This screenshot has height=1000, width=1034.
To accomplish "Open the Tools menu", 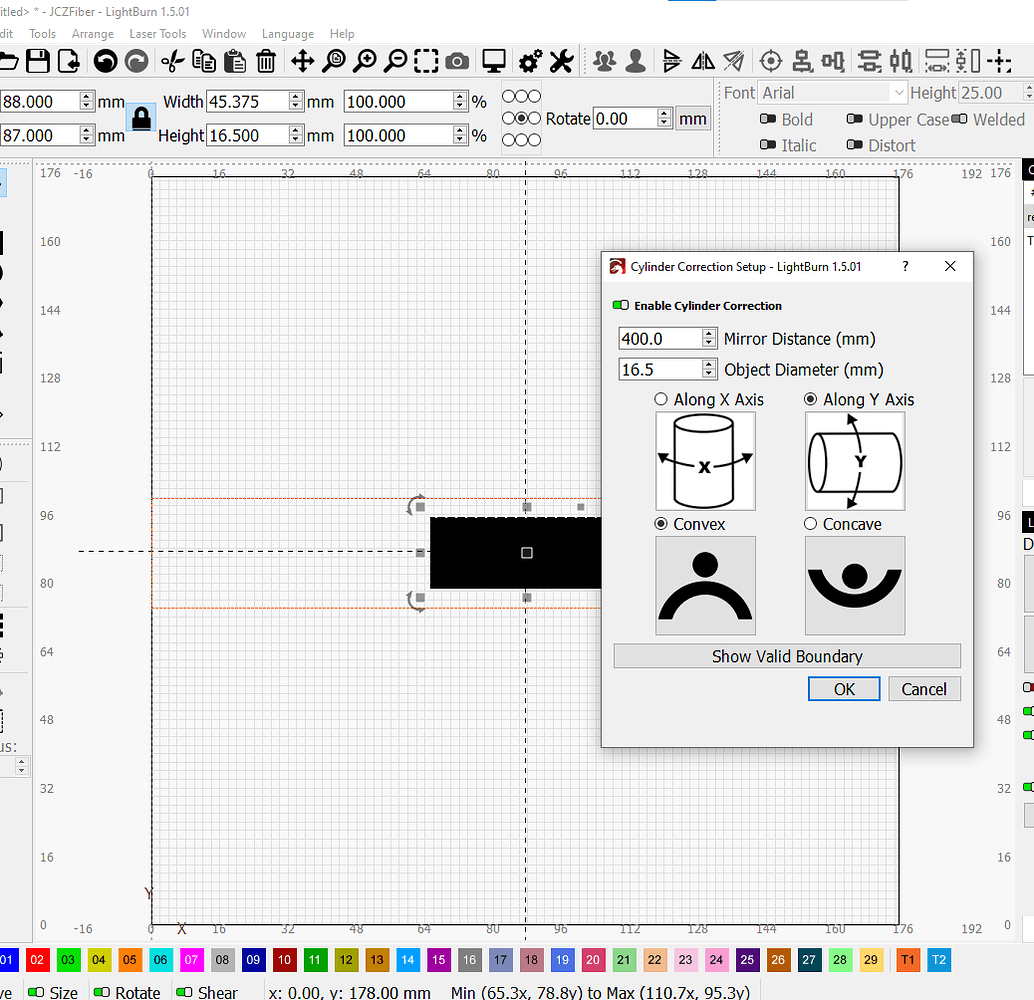I will pos(42,34).
